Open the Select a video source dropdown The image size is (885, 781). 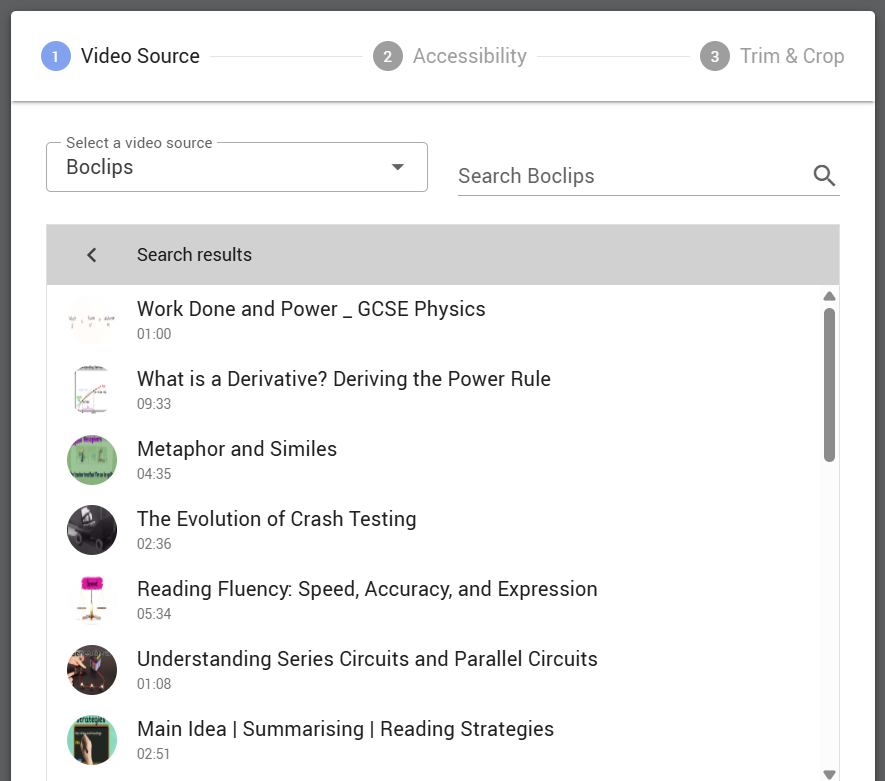tap(236, 167)
